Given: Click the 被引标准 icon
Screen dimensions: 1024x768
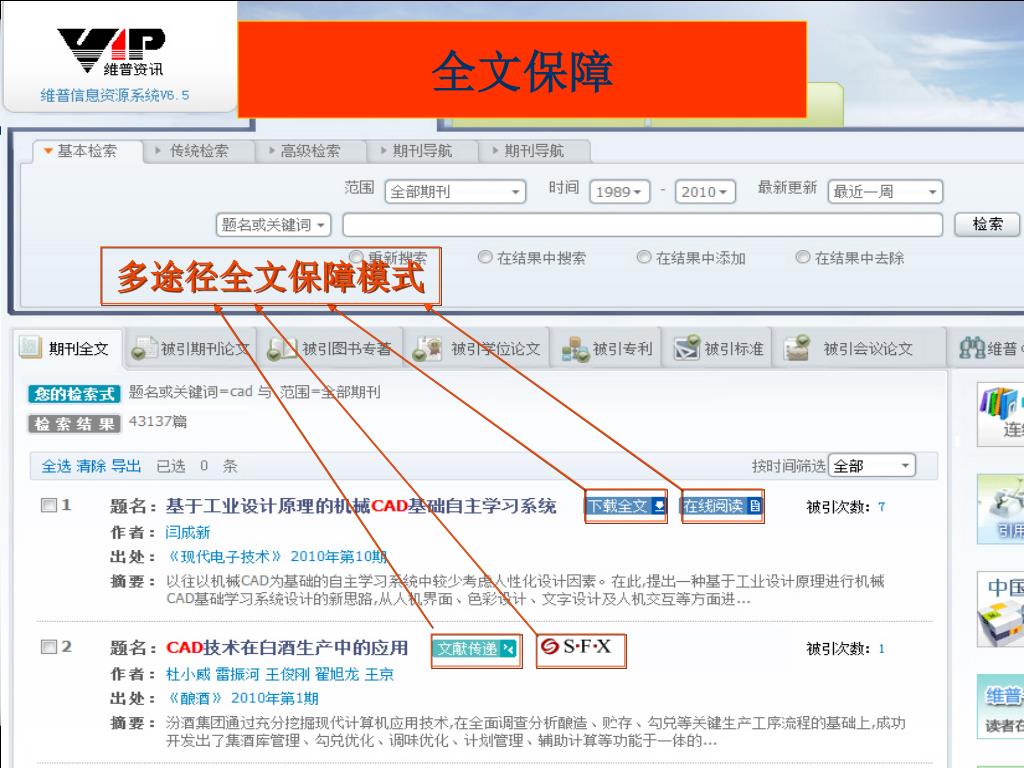Looking at the screenshot, I should click(x=687, y=349).
